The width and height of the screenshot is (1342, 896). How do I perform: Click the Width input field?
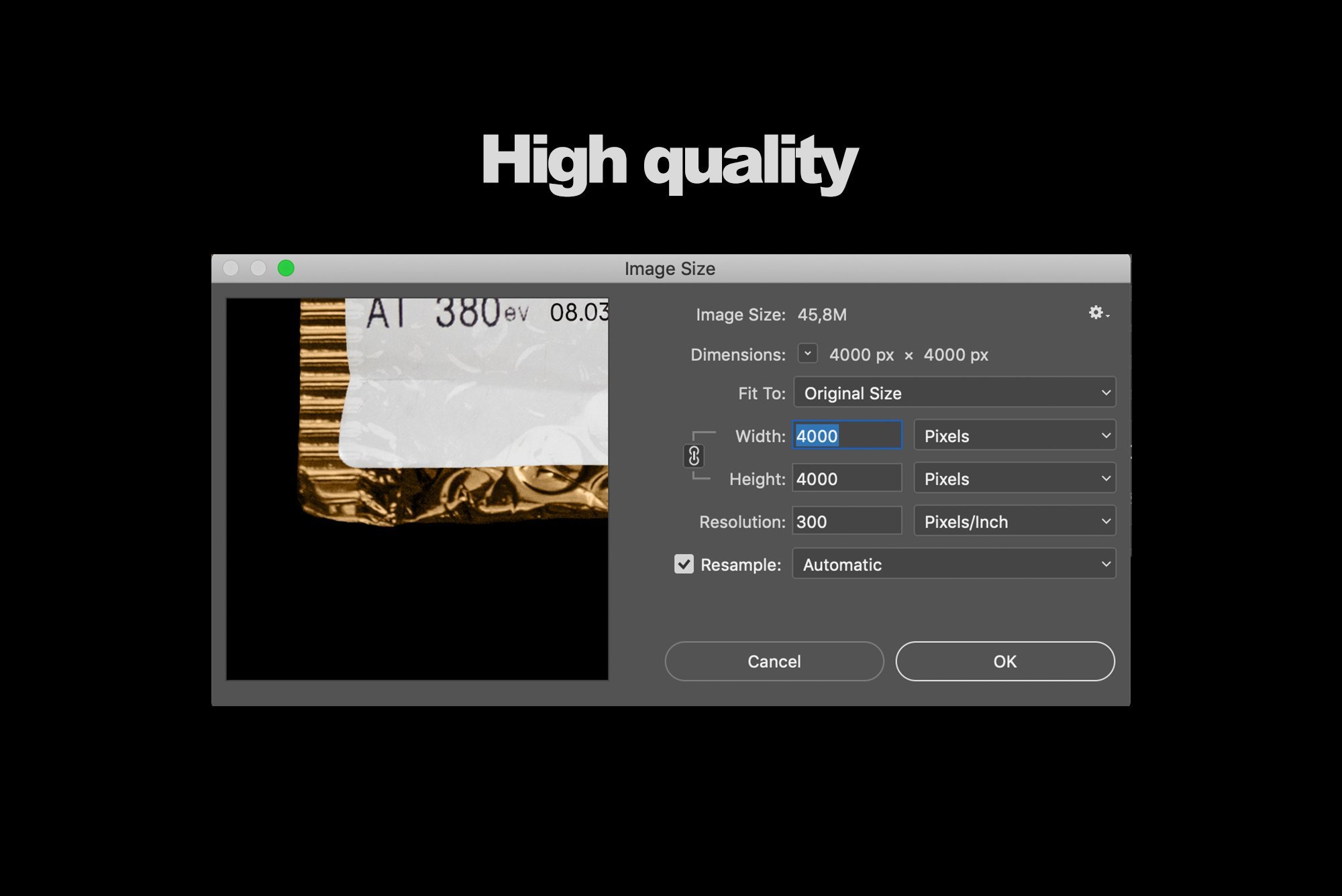tap(847, 436)
